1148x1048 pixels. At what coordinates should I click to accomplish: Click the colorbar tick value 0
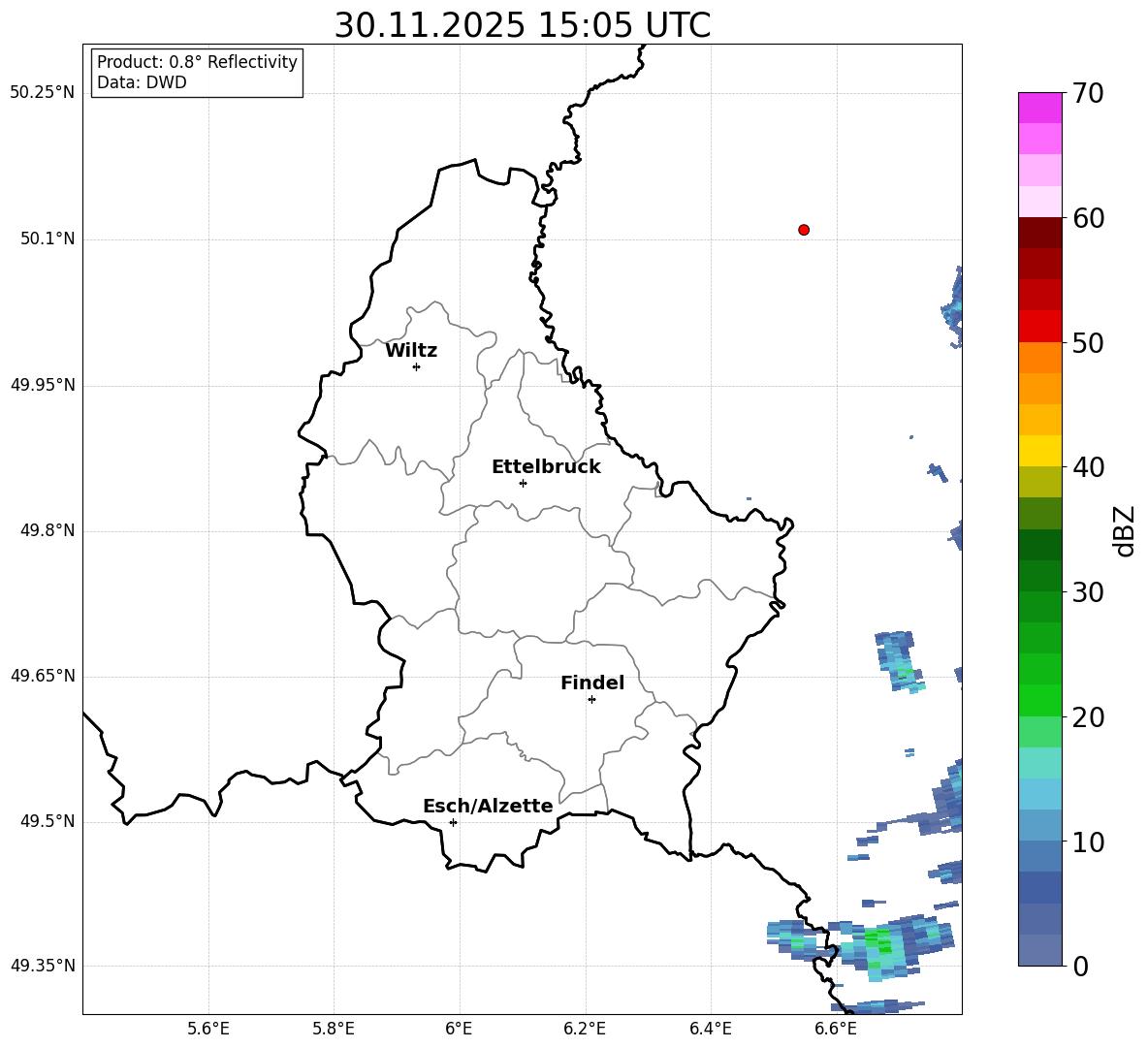1080,966
